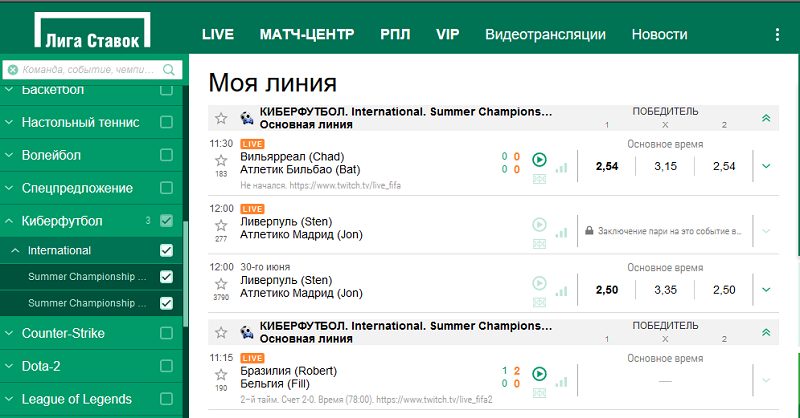Viewport: 800px width, 418px height.
Task: Open statistics bars for Вильярреал match
Action: pyautogui.click(x=561, y=166)
